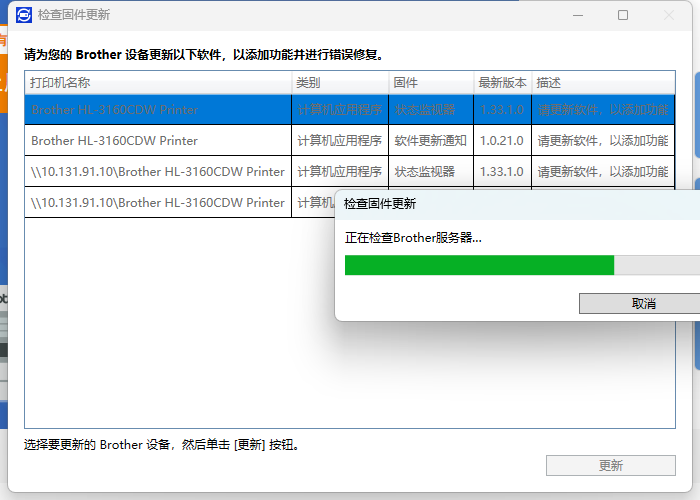Image resolution: width=700 pixels, height=500 pixels.
Task: Sort by 固件 column header
Action: tap(431, 83)
